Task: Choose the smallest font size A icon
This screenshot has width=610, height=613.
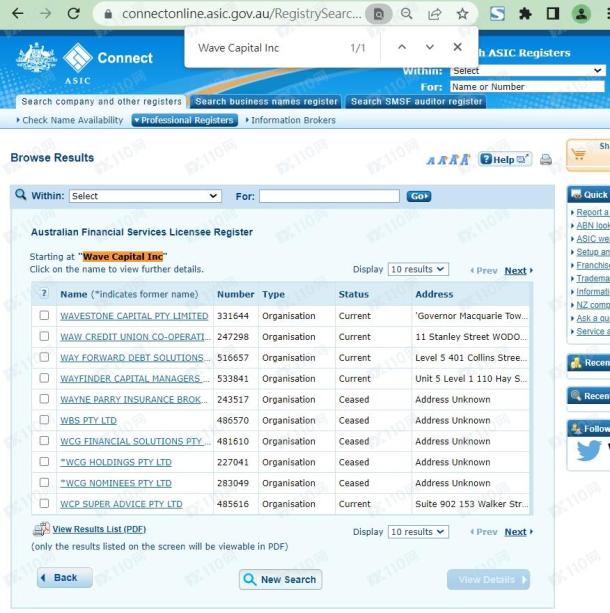Action: 431,161
